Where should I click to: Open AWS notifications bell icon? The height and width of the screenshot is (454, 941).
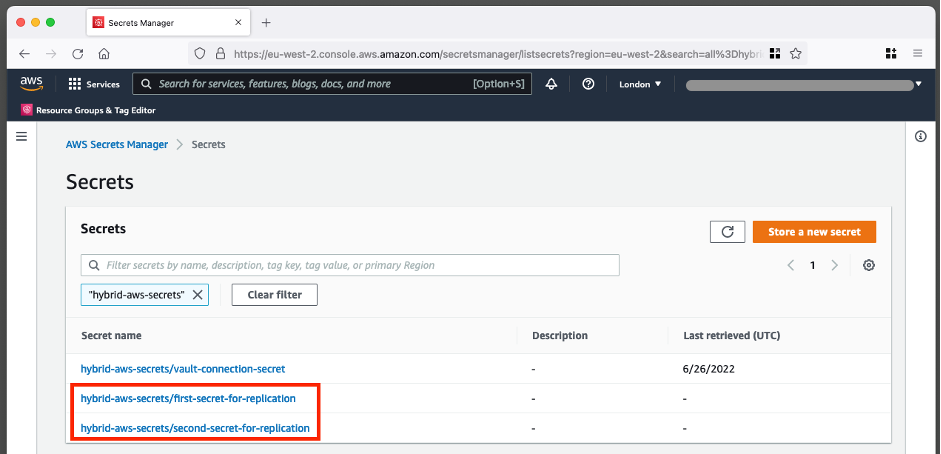pos(551,85)
